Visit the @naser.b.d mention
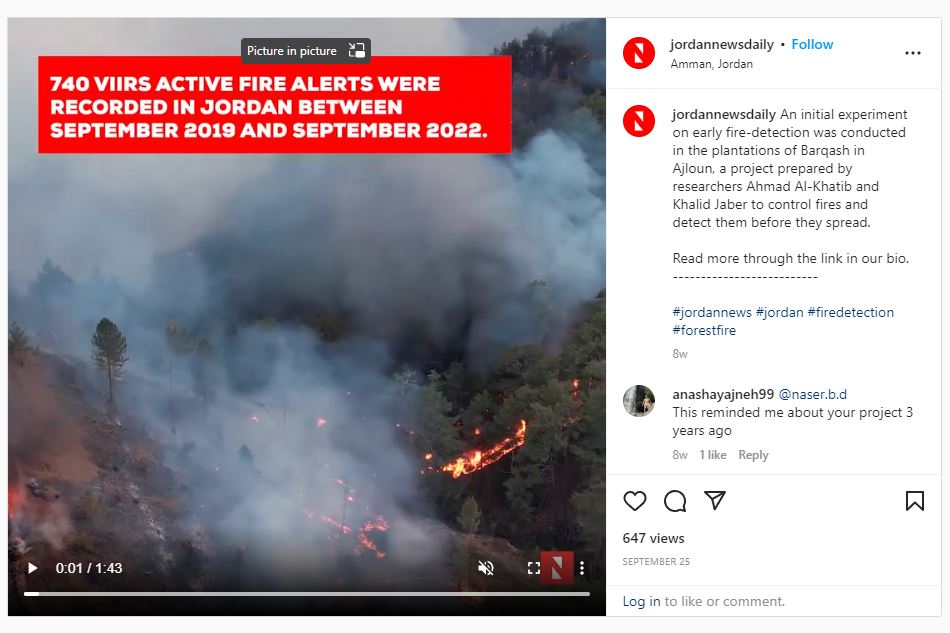 (x=812, y=394)
